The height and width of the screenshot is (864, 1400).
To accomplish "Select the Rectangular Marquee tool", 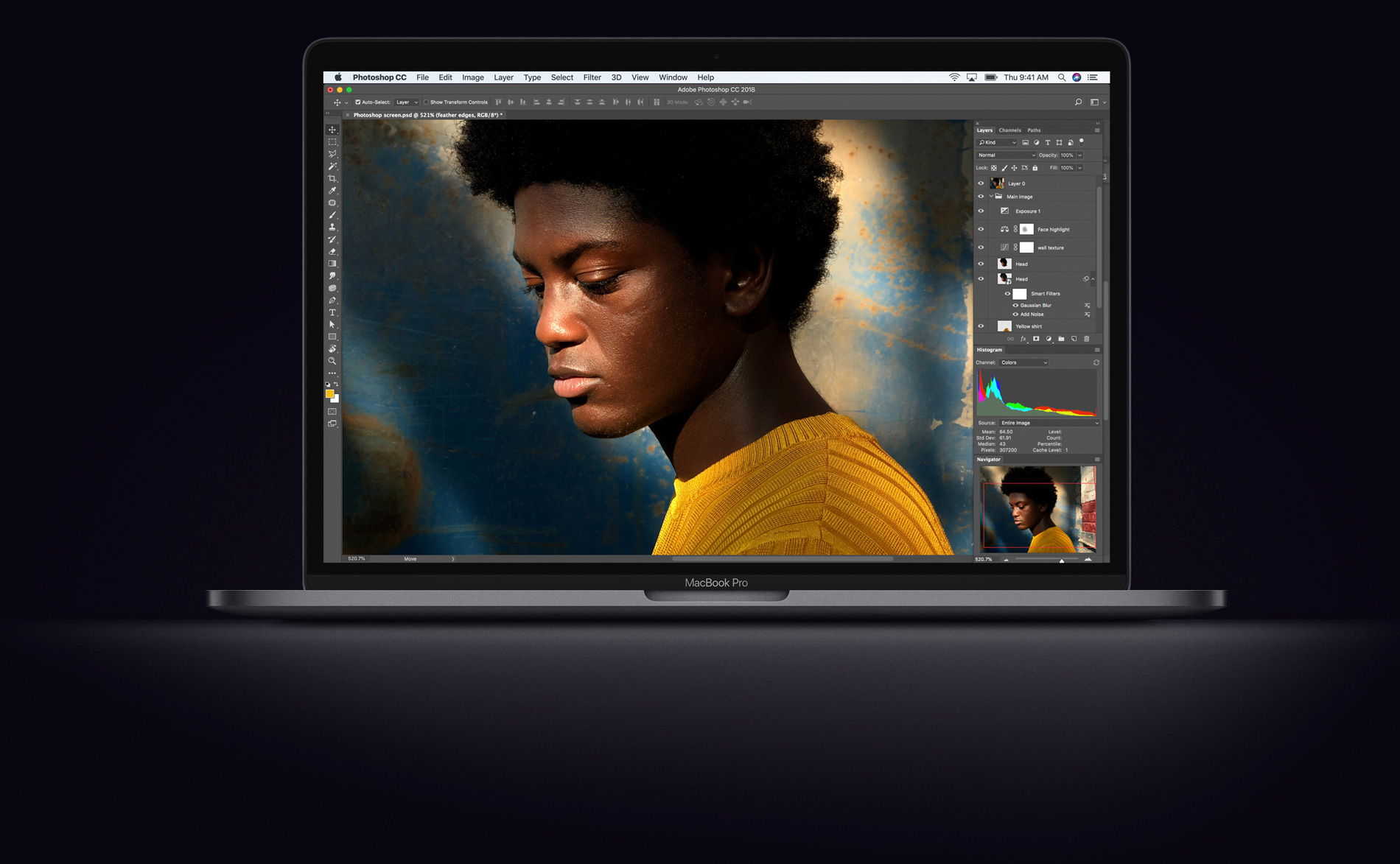I will 332,142.
